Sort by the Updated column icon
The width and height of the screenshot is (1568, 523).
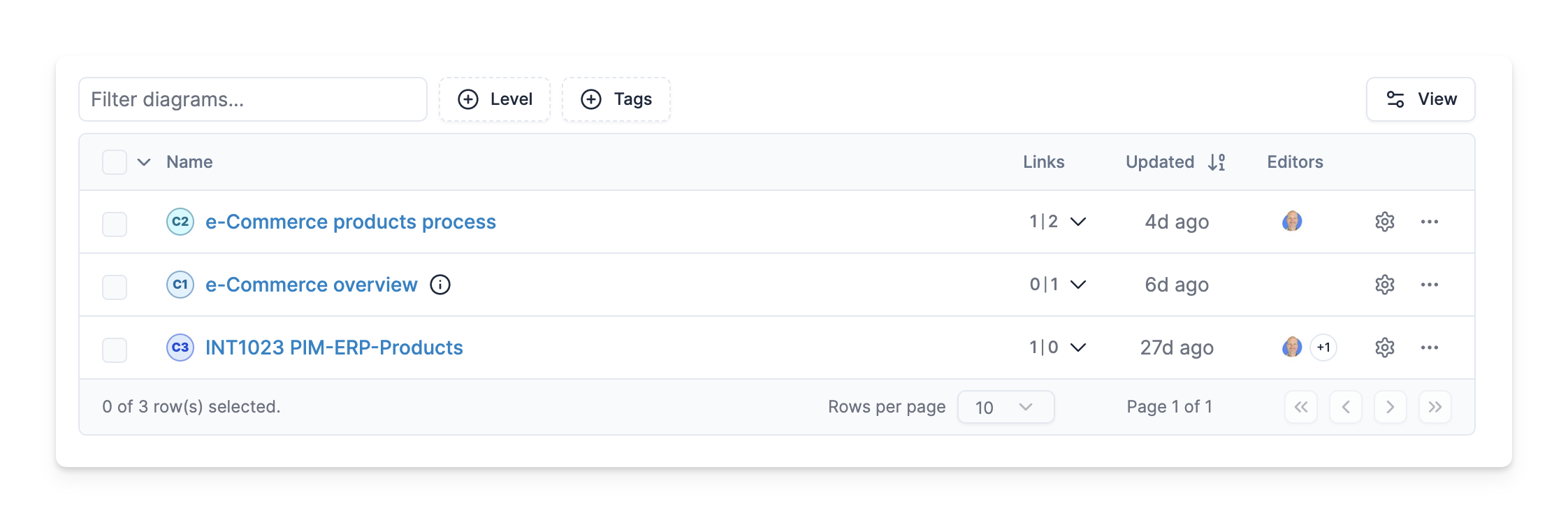1217,162
